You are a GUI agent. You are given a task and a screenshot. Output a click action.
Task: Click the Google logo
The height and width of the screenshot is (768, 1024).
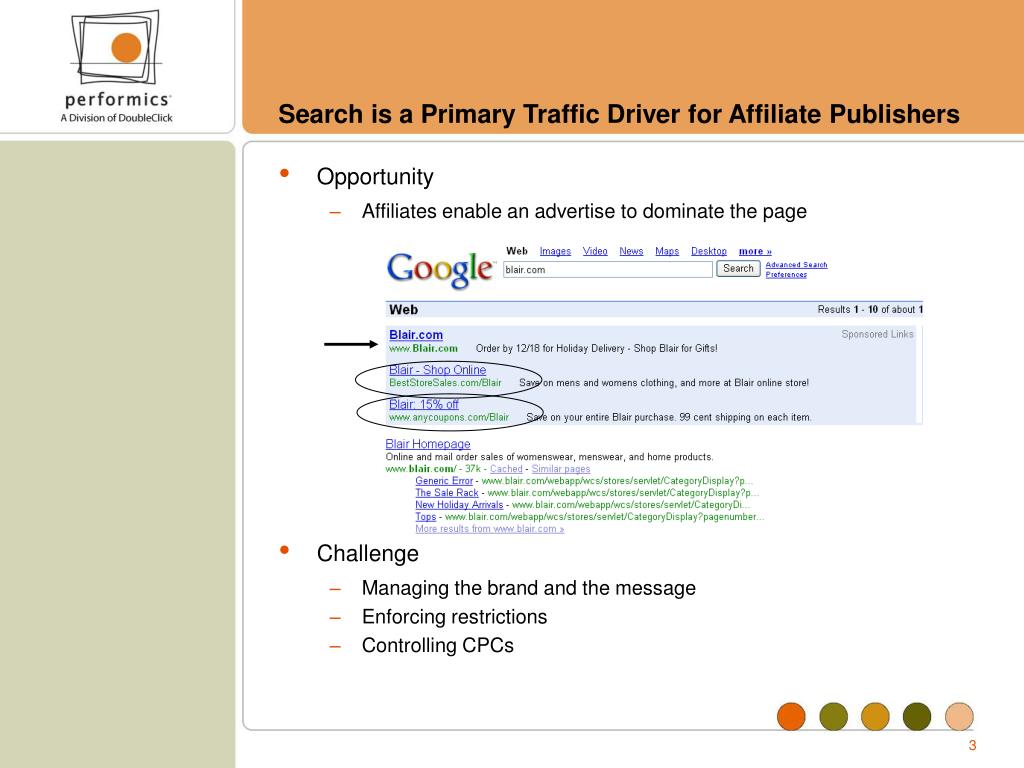pyautogui.click(x=441, y=269)
